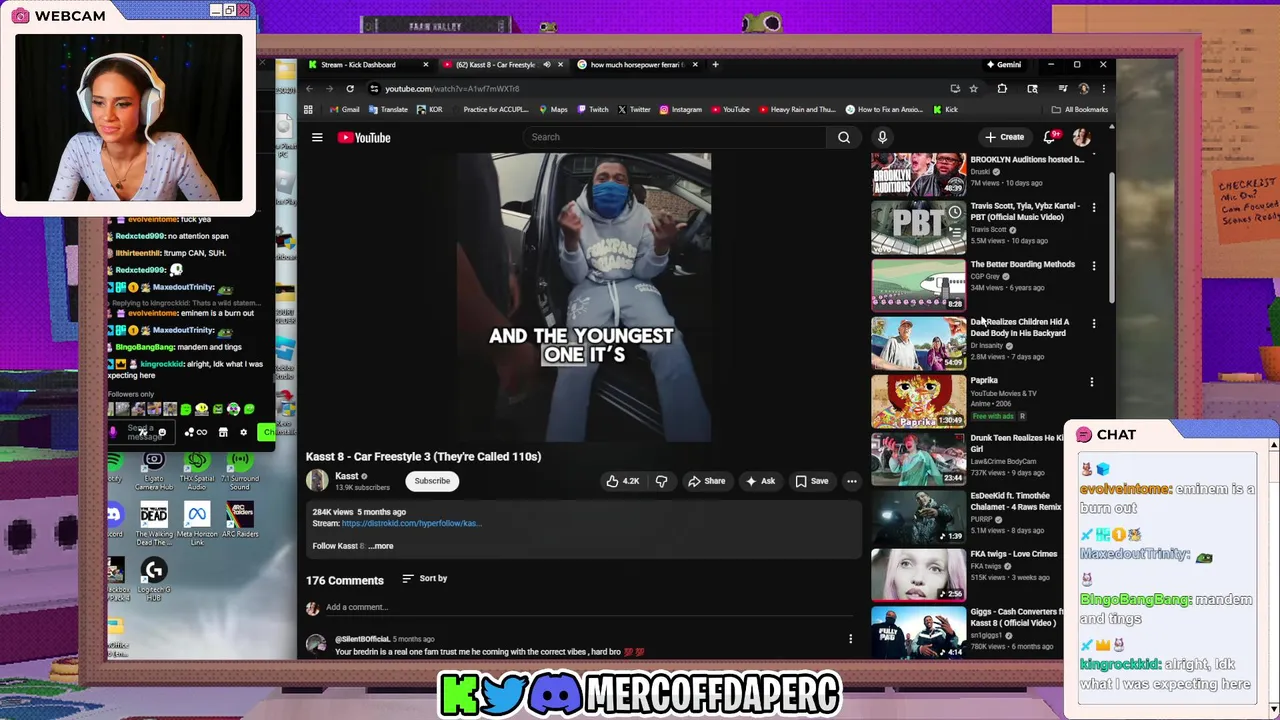
Task: Focus the YouTube Search field
Action: coord(675,137)
